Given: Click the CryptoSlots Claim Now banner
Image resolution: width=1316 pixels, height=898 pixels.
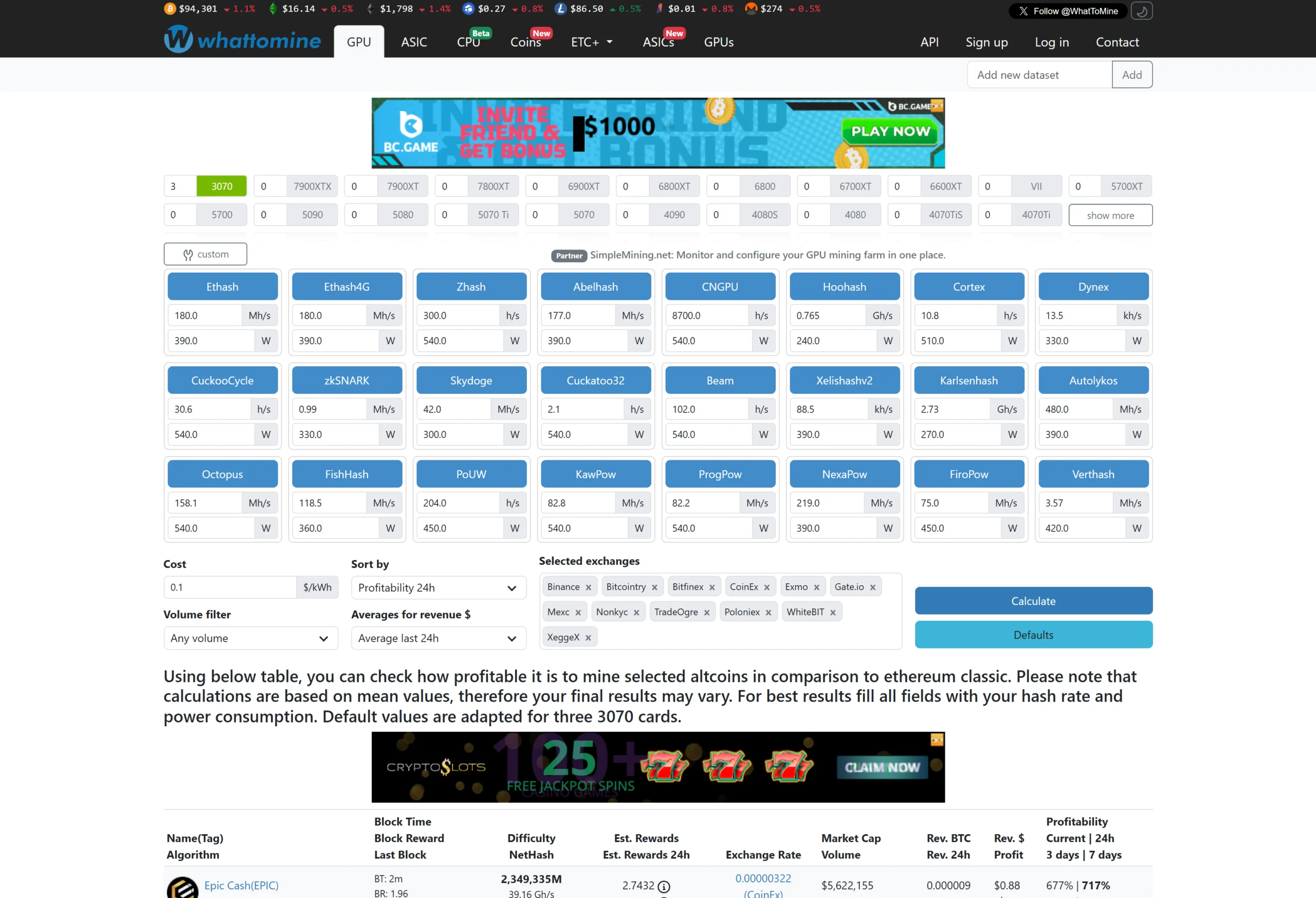Looking at the screenshot, I should [x=658, y=767].
